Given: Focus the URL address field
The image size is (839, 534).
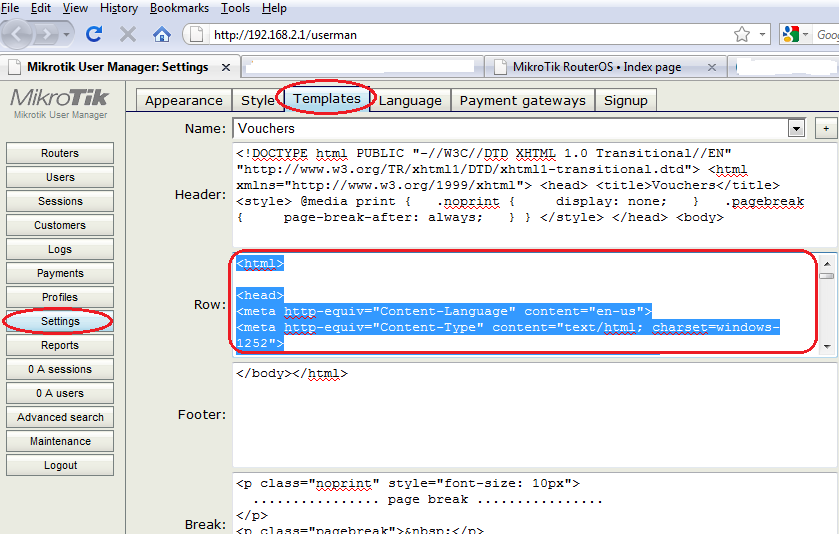Looking at the screenshot, I should [x=471, y=35].
